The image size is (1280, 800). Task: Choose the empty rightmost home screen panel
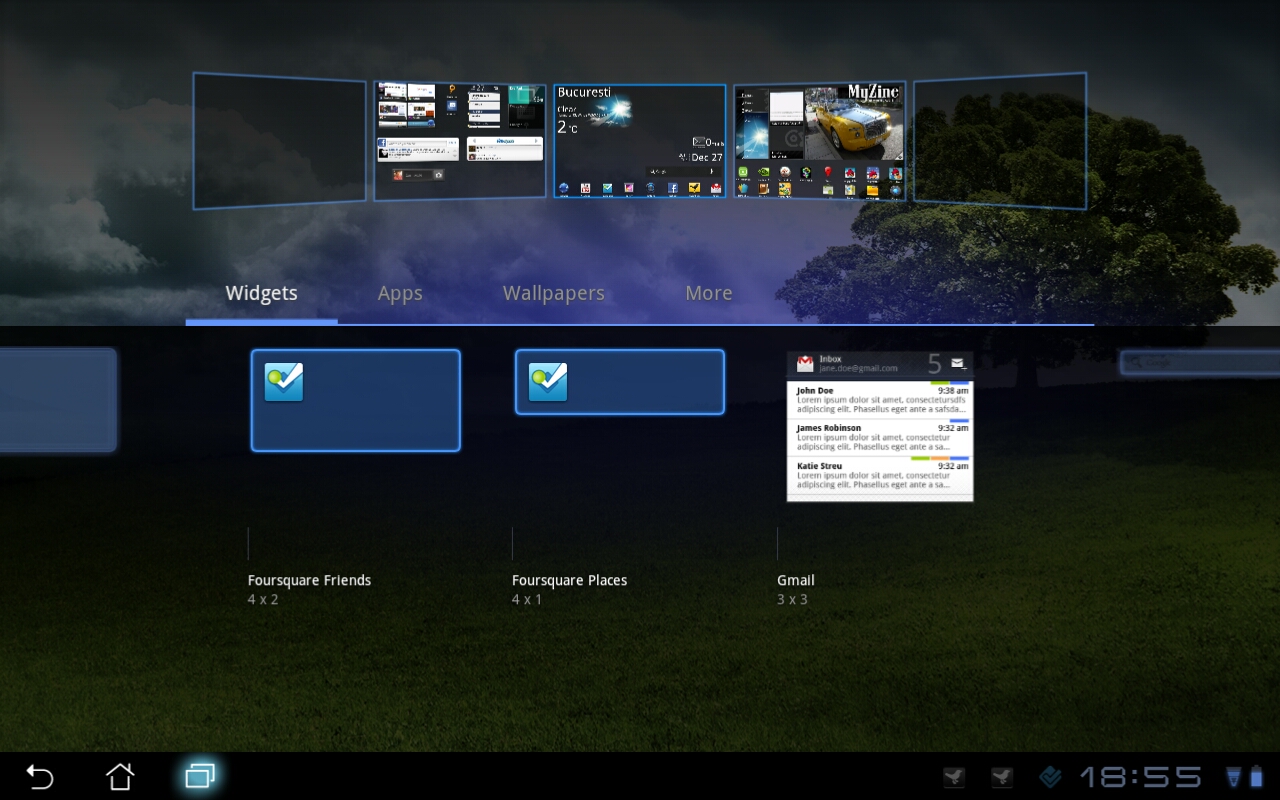(1000, 141)
